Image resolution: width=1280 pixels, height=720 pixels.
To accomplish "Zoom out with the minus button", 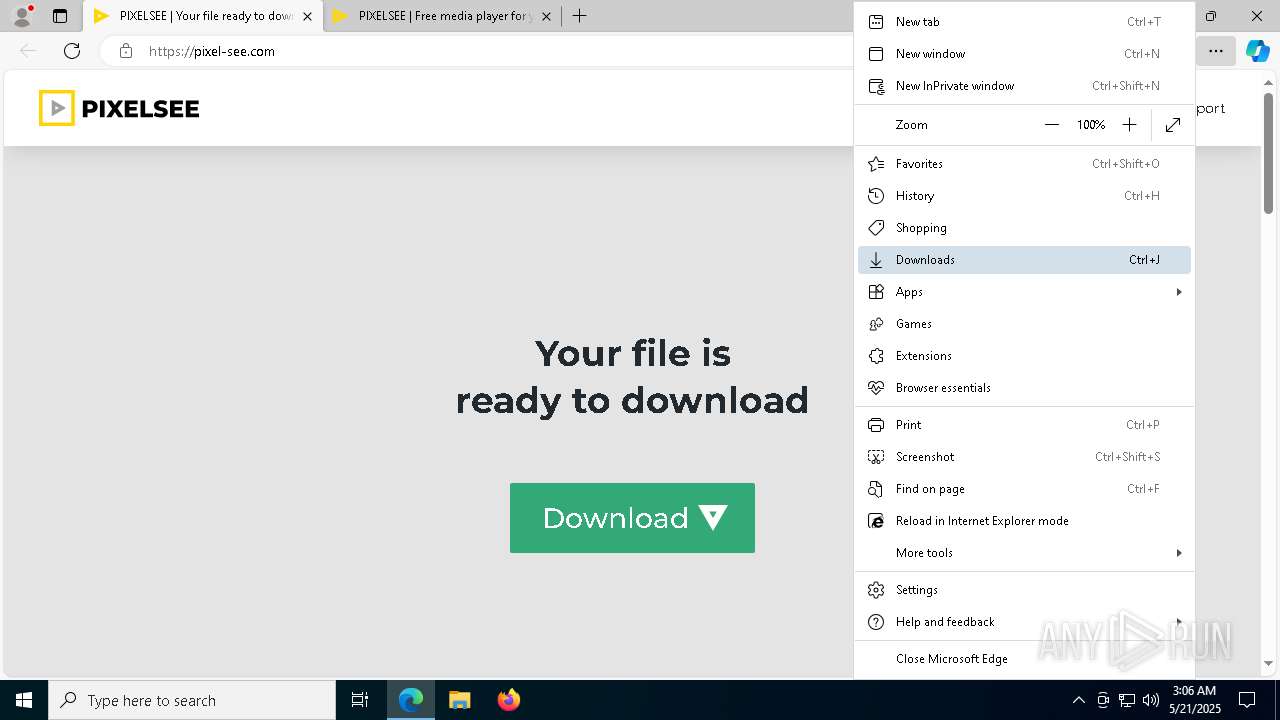I will [x=1051, y=125].
